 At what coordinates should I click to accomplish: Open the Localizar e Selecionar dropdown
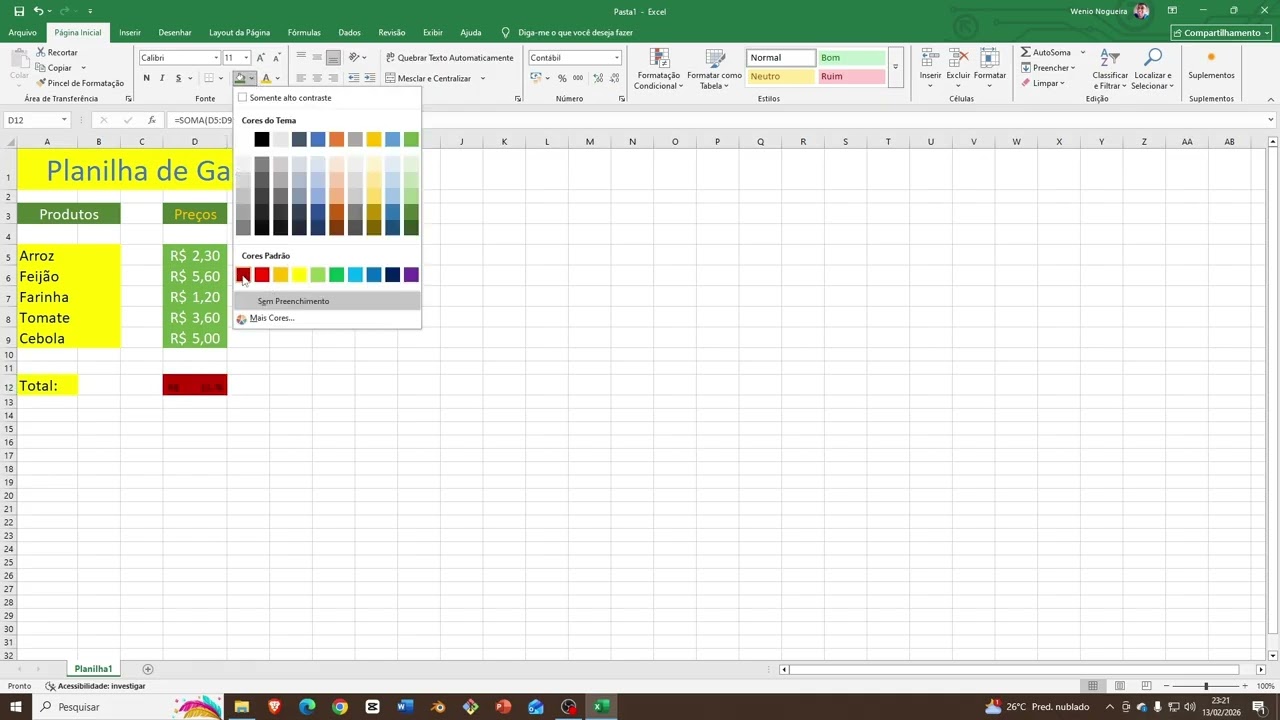[1152, 70]
